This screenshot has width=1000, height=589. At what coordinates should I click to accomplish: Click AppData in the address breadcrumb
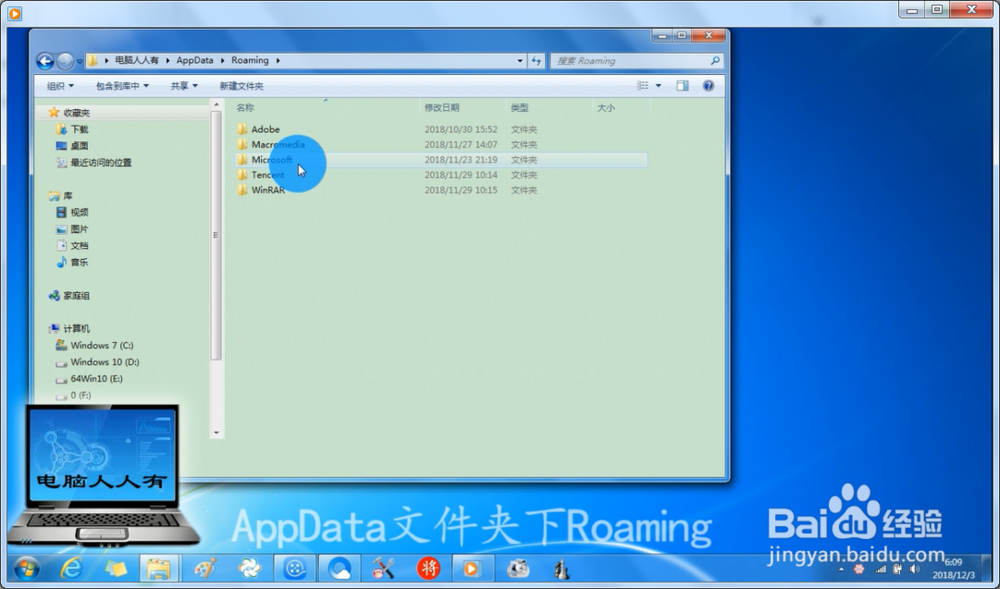click(195, 60)
